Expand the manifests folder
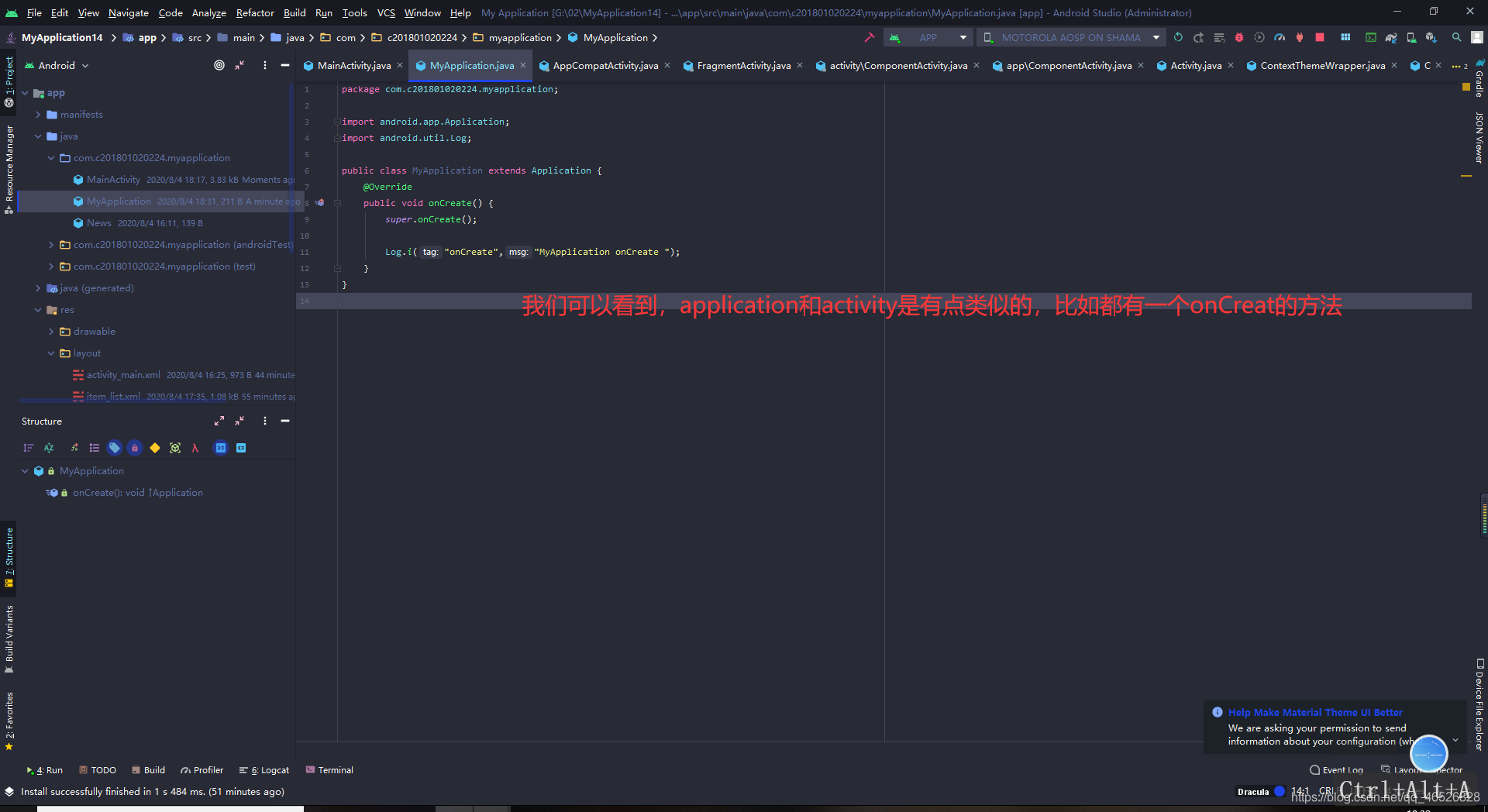This screenshot has height=812, width=1488. (x=38, y=115)
